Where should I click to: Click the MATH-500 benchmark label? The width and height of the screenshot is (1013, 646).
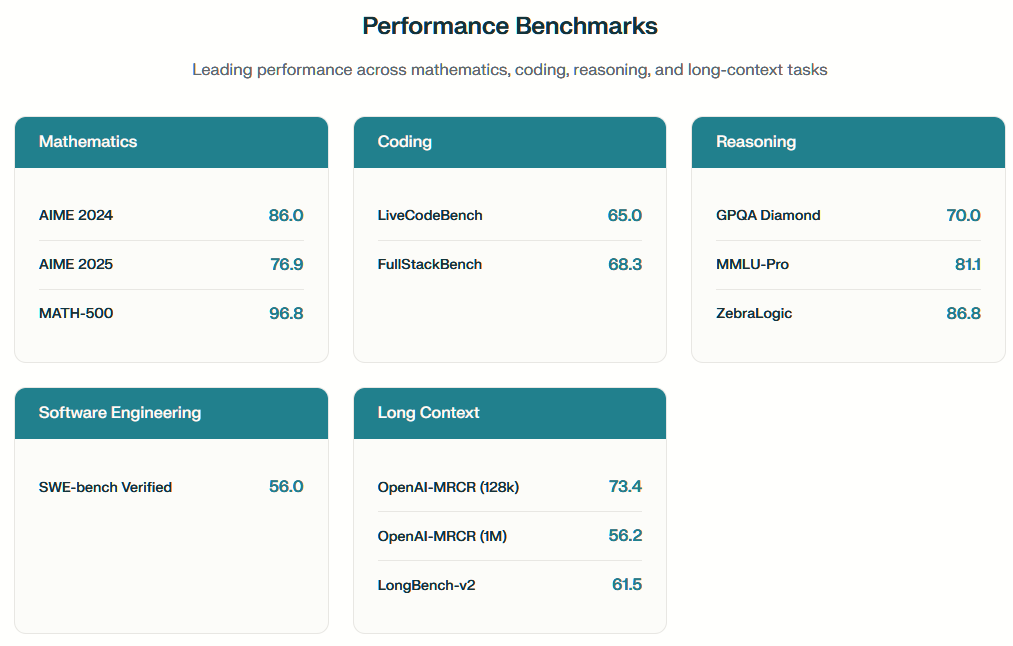(x=76, y=313)
